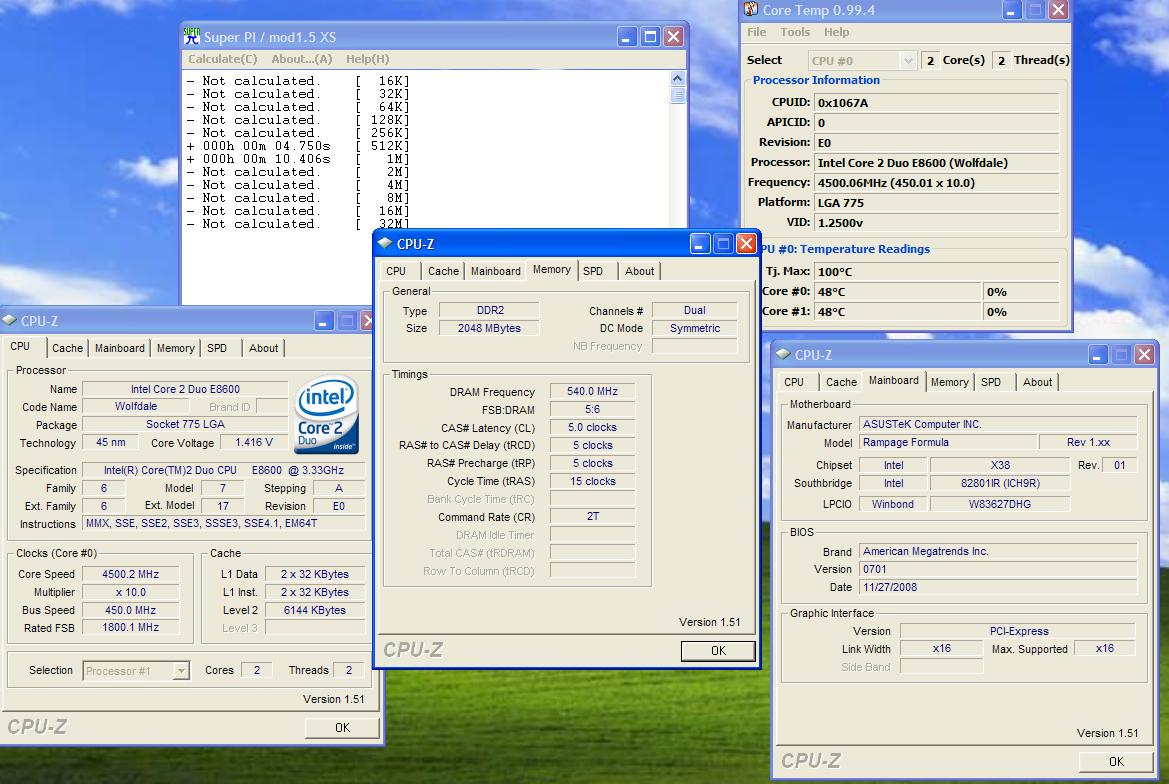Minimize the Core Temp window
1169x784 pixels.
(1011, 10)
